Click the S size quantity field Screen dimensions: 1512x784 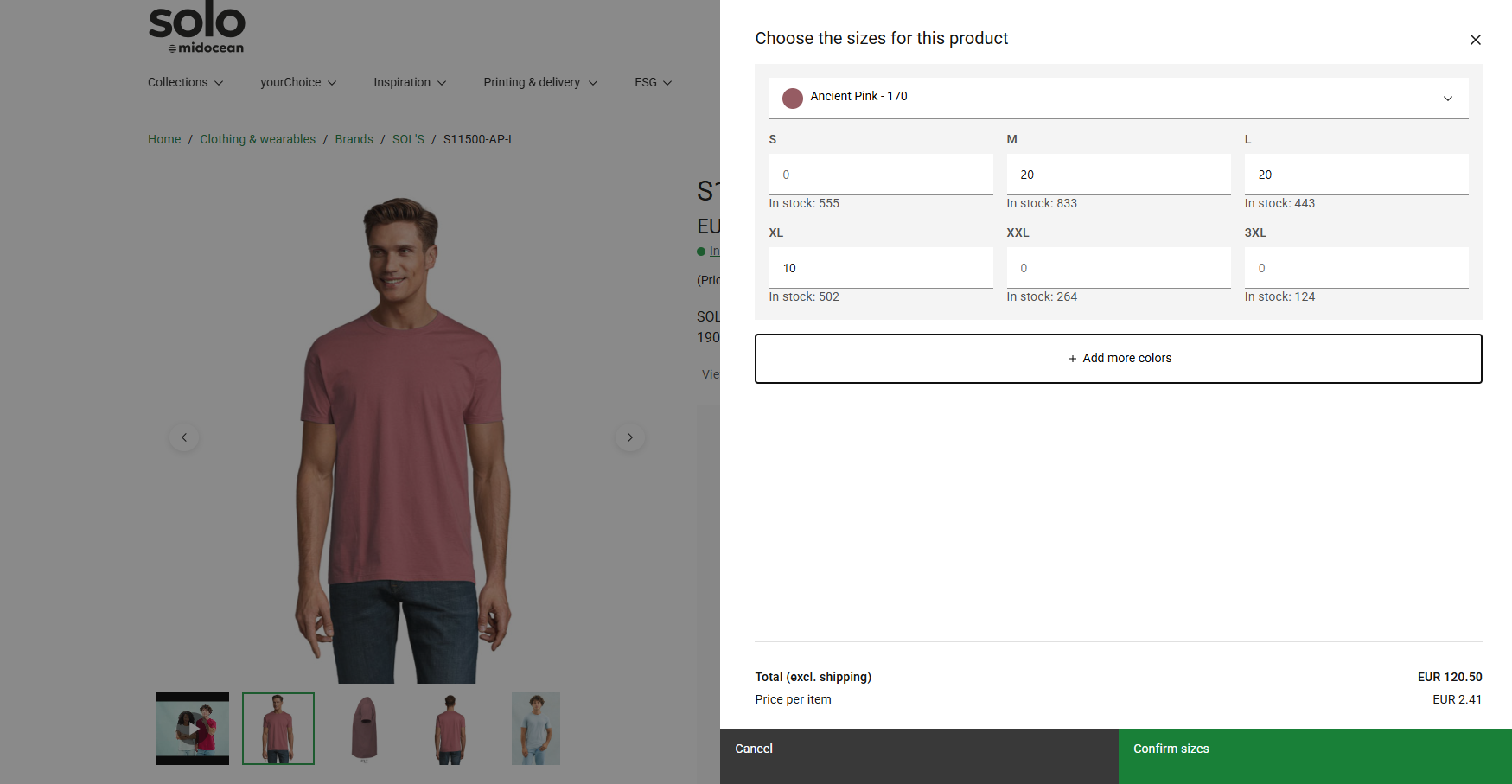pyautogui.click(x=880, y=175)
